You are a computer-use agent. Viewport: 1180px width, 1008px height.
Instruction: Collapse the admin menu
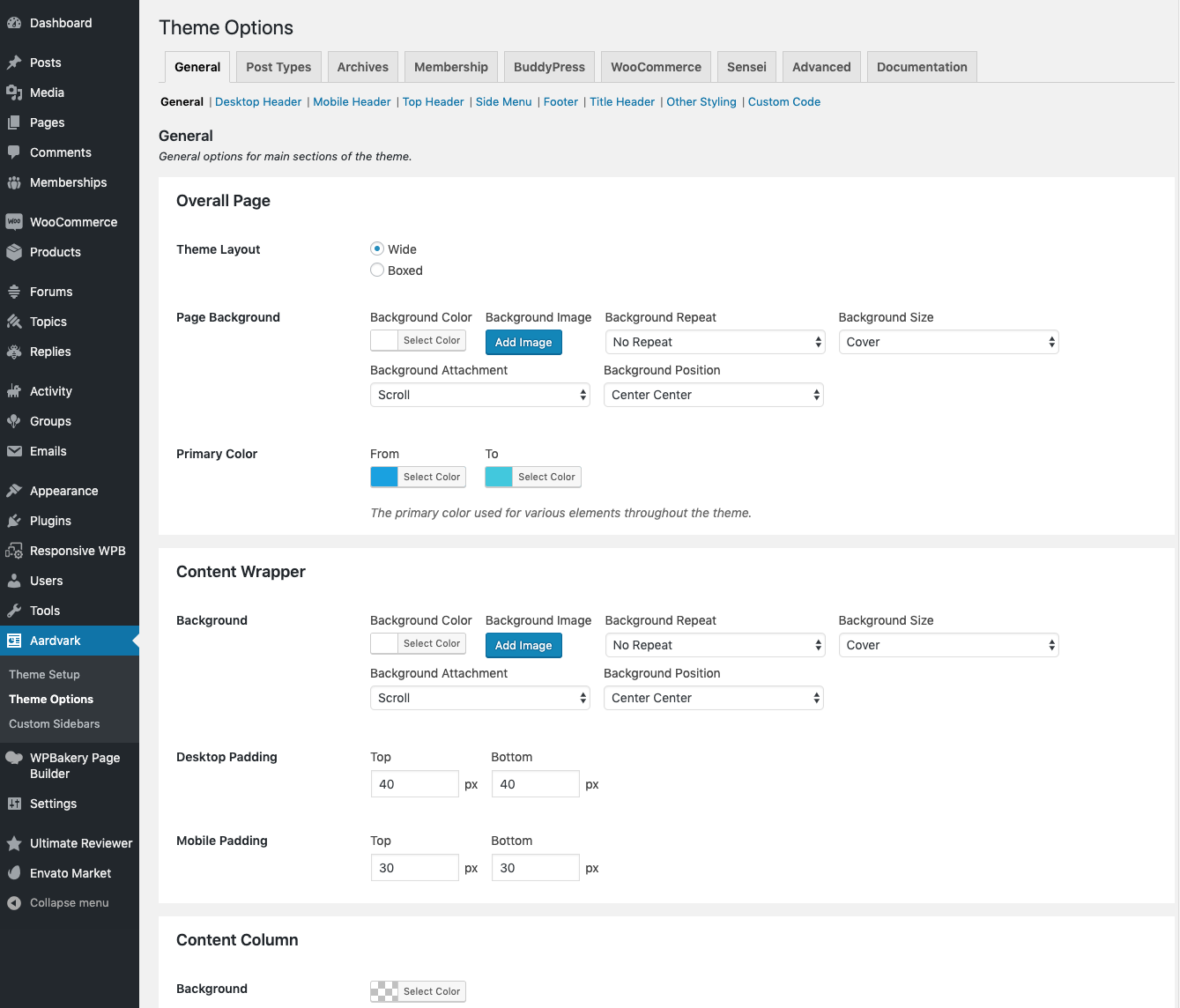point(14,902)
